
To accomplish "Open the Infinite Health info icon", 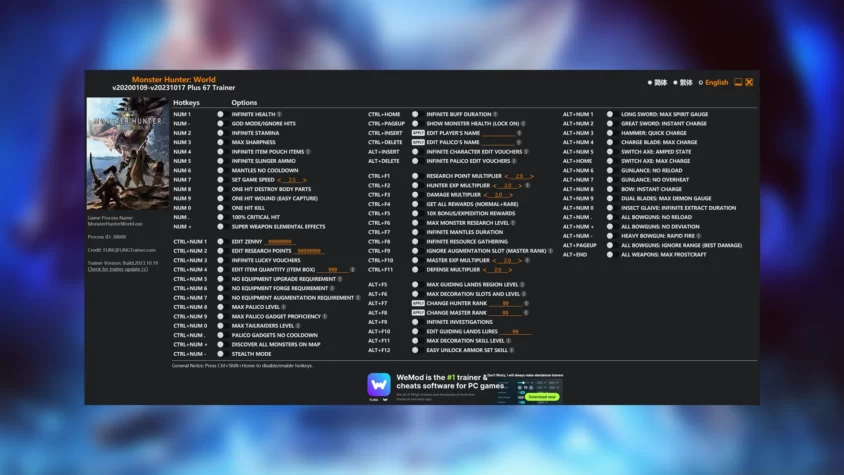I will pyautogui.click(x=279, y=114).
